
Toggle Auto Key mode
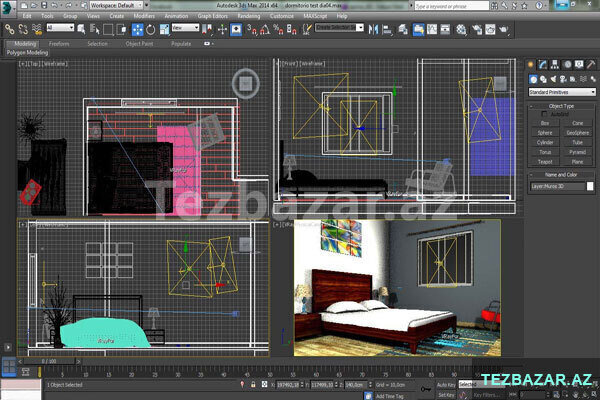pos(446,385)
